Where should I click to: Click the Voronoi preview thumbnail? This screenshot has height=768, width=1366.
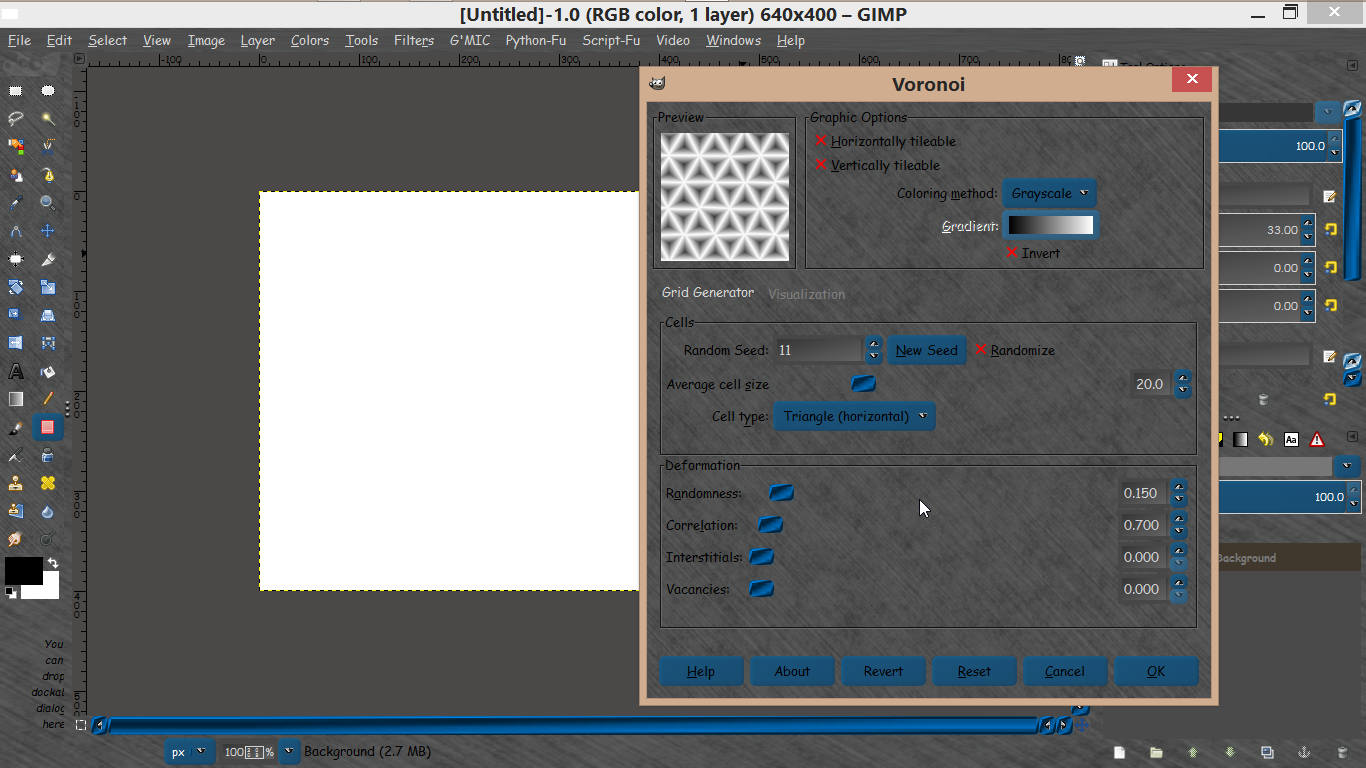(725, 197)
